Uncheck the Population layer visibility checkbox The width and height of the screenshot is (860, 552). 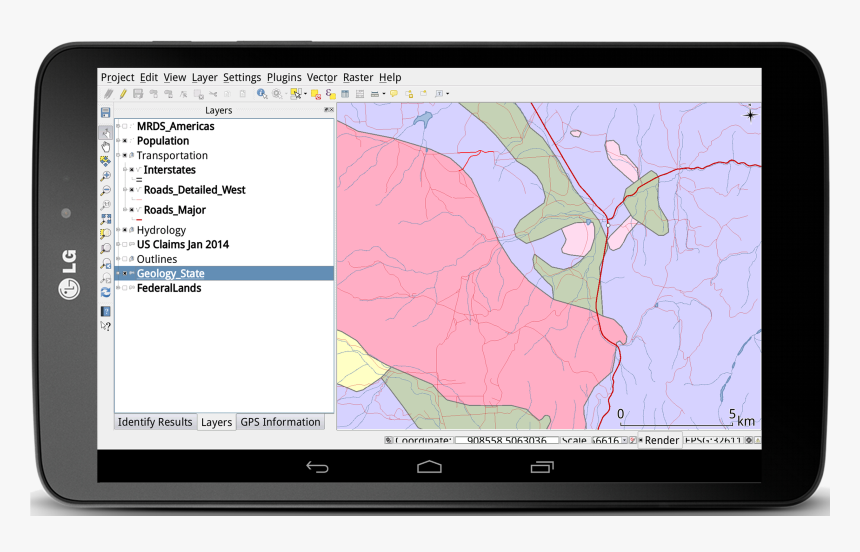coord(125,141)
